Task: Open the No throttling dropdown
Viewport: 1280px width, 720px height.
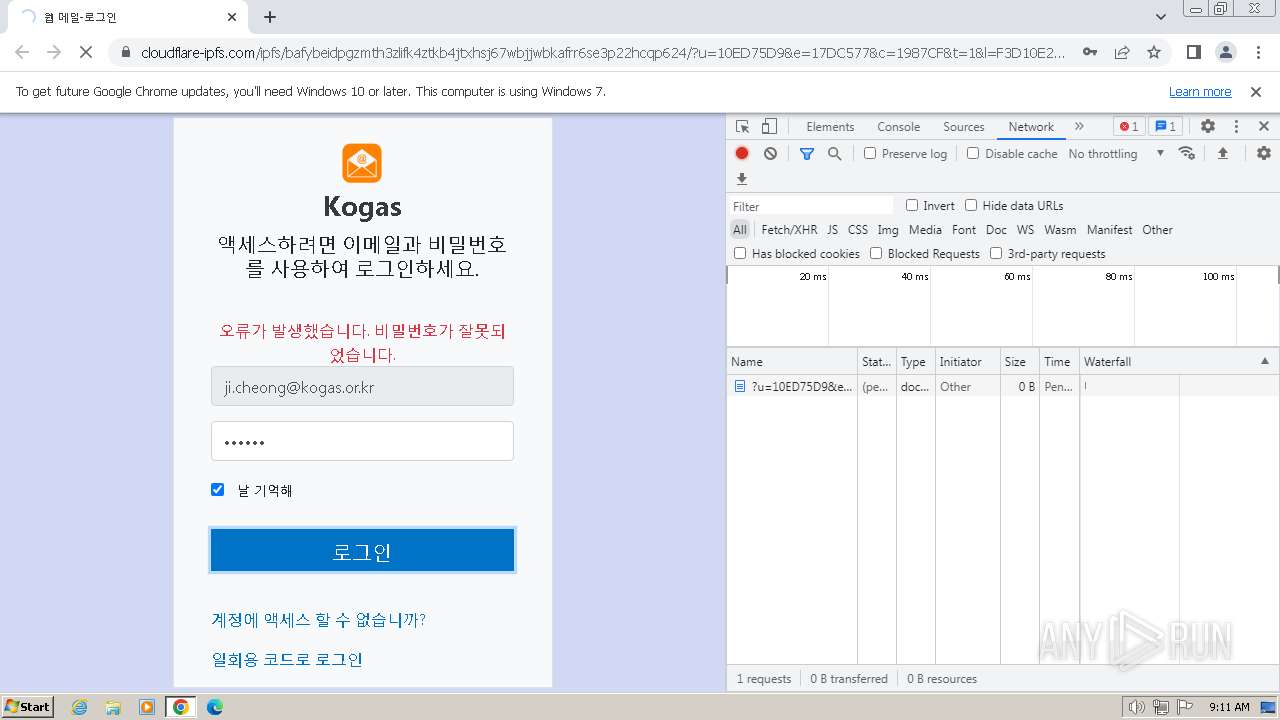Action: (x=1116, y=154)
